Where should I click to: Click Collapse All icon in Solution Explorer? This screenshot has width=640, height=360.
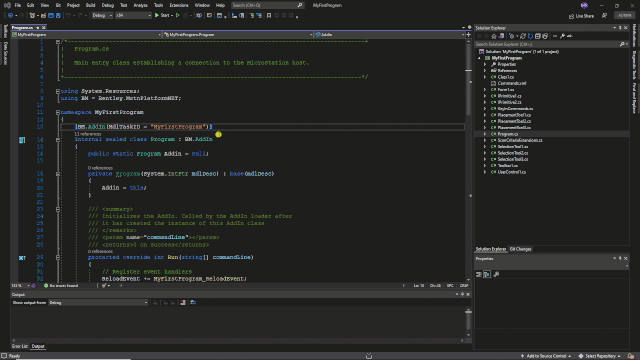point(538,36)
